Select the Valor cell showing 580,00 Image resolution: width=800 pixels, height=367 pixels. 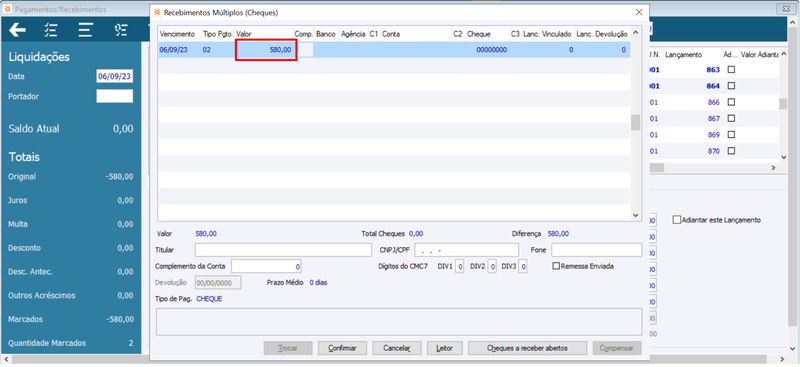265,50
